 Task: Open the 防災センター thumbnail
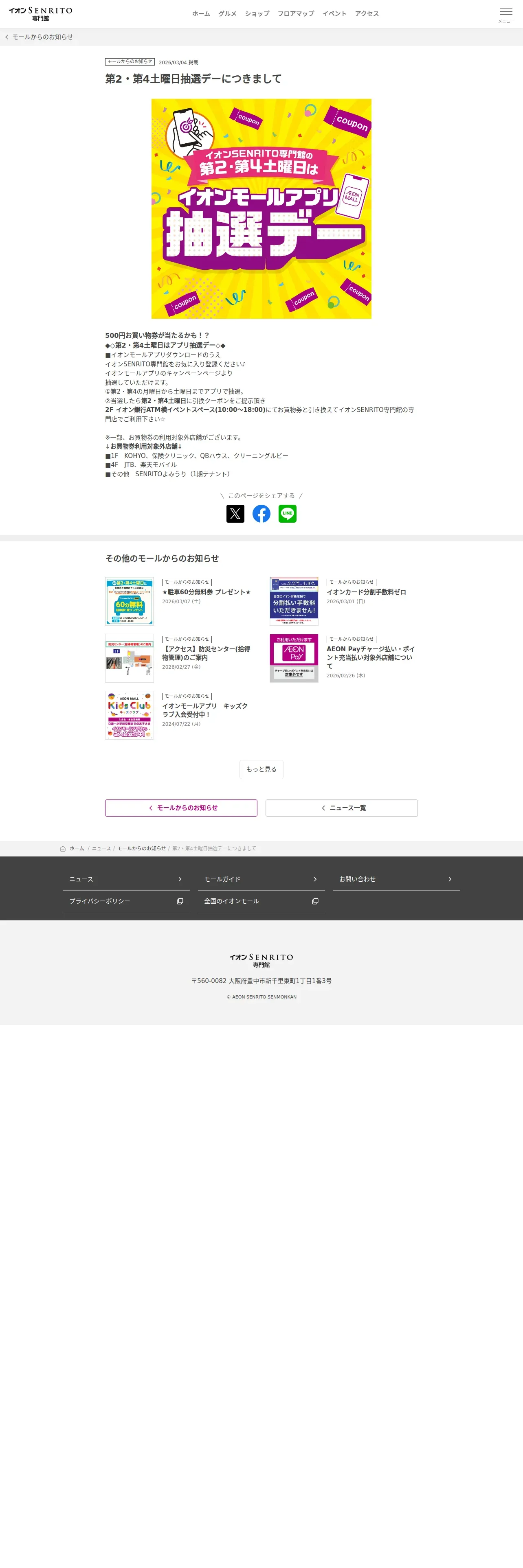coord(130,658)
